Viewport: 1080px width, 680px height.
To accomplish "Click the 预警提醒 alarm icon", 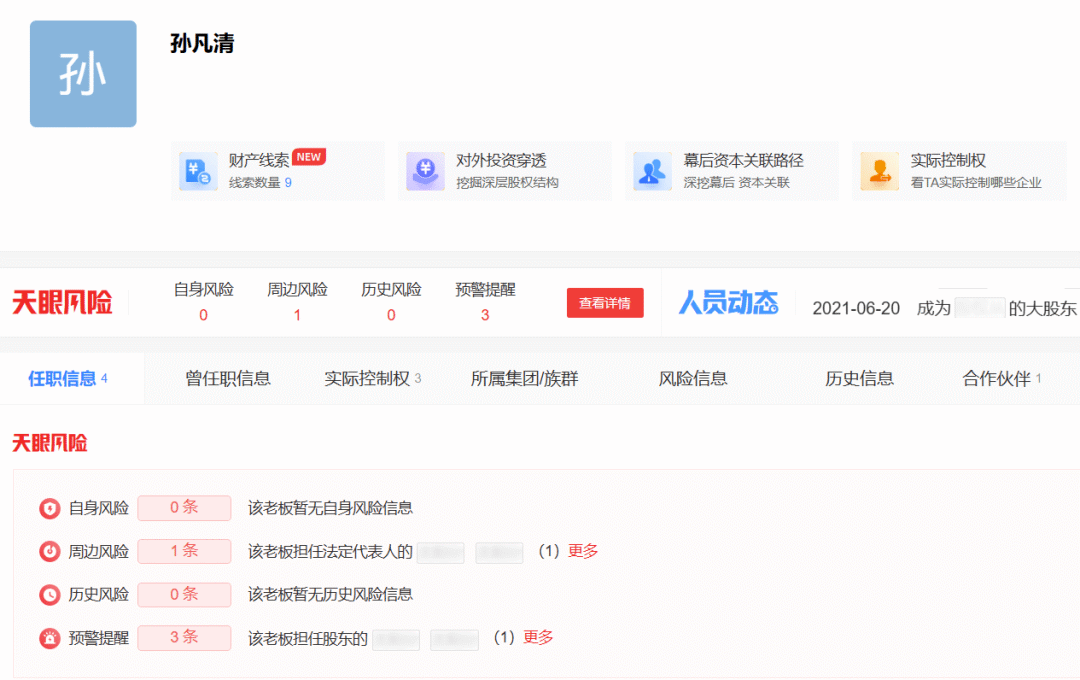I will [x=49, y=637].
